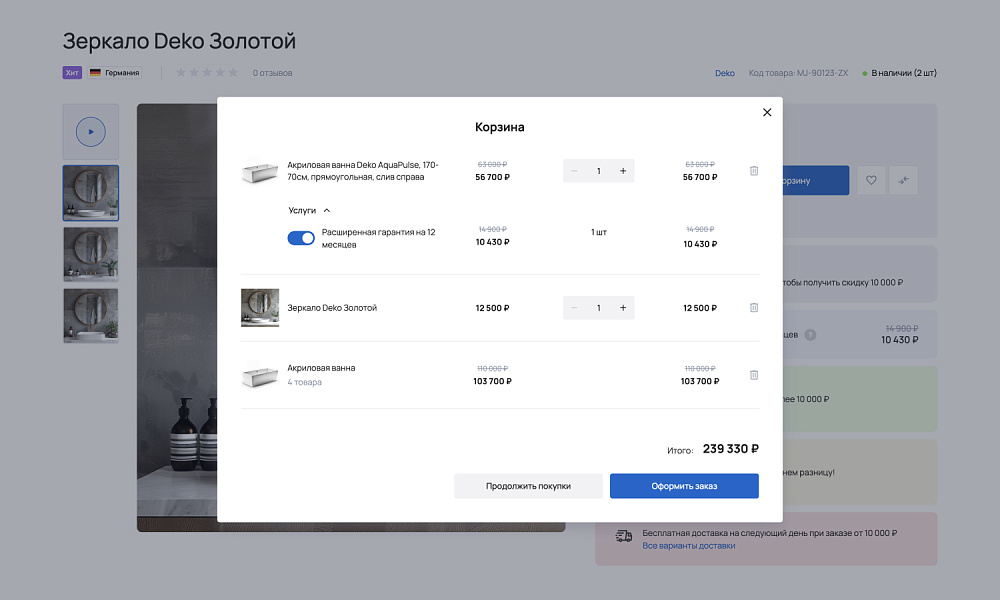Decrease mirror quantity with the minus button
Screen dimensions: 1000x600
(x=574, y=307)
